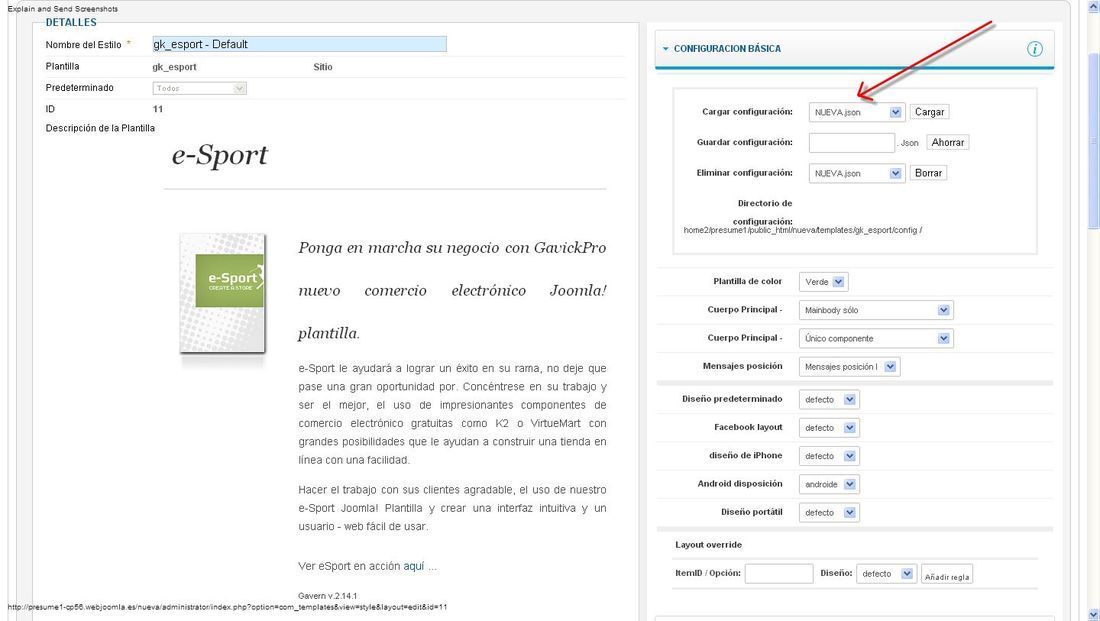1100x621 pixels.
Task: Click the Layout override label
Action: (x=709, y=545)
